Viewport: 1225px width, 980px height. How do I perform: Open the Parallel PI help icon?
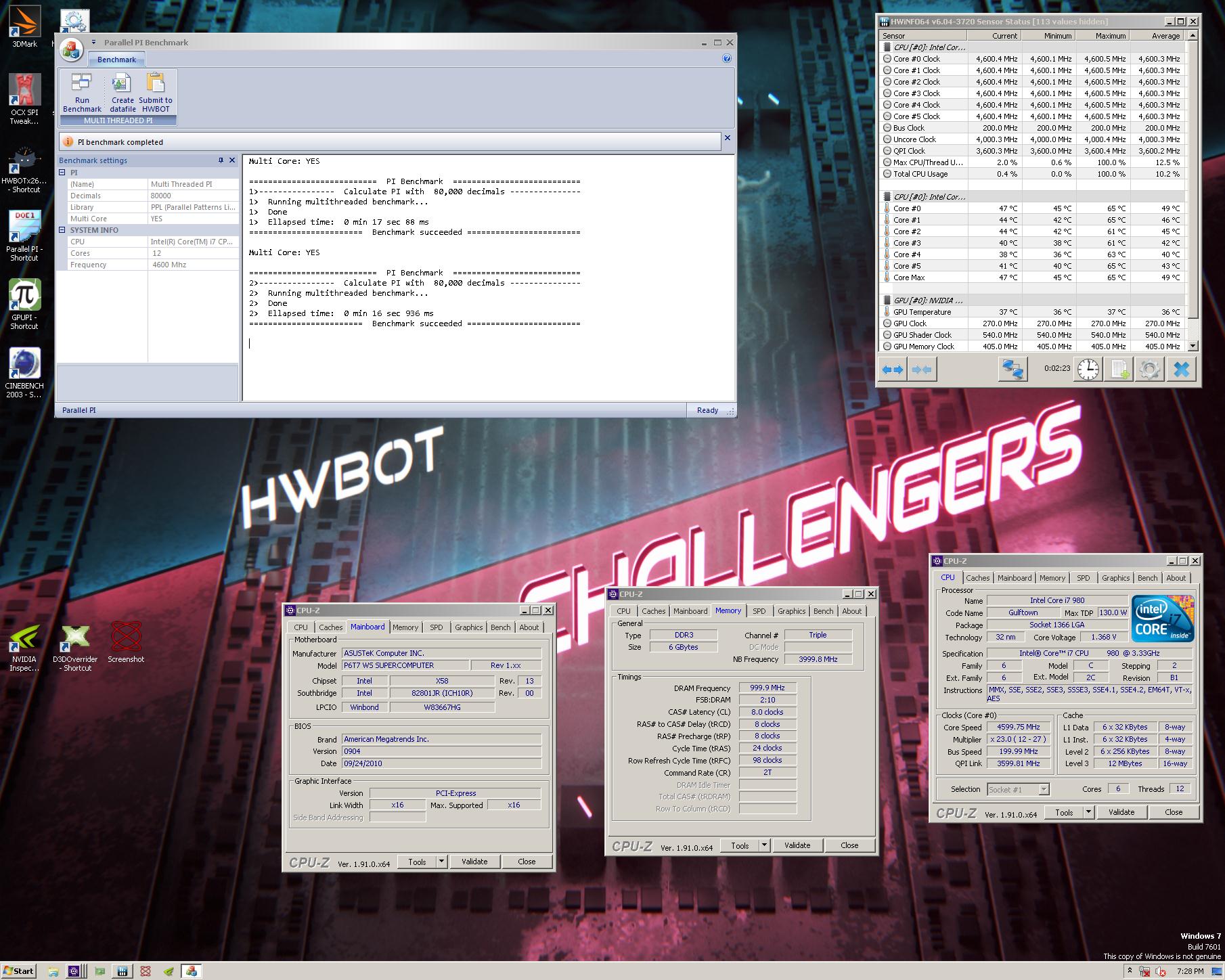point(727,59)
